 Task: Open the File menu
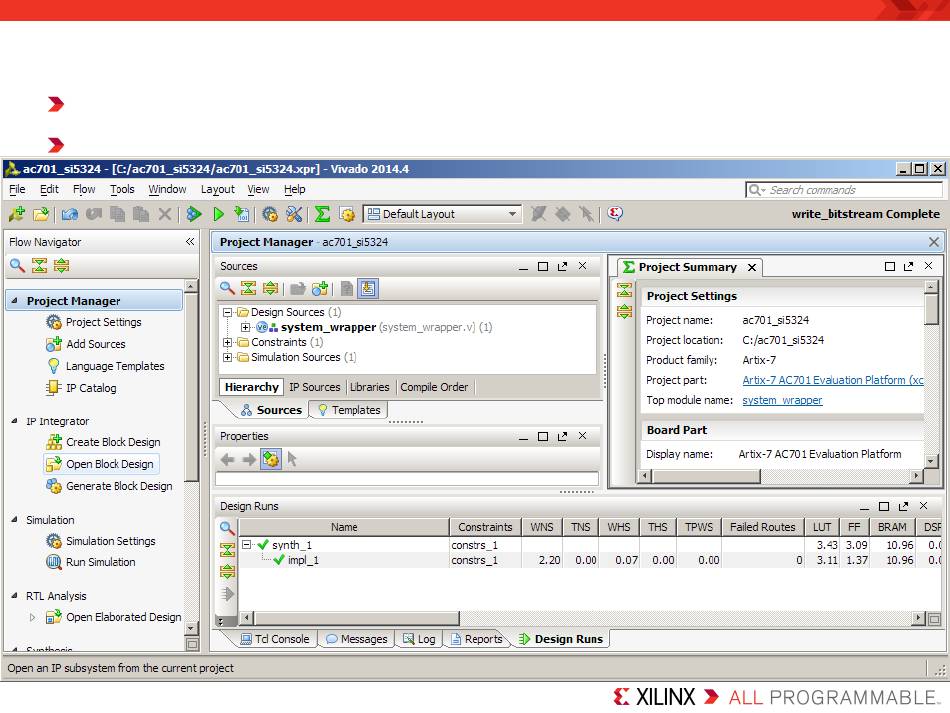[x=17, y=190]
